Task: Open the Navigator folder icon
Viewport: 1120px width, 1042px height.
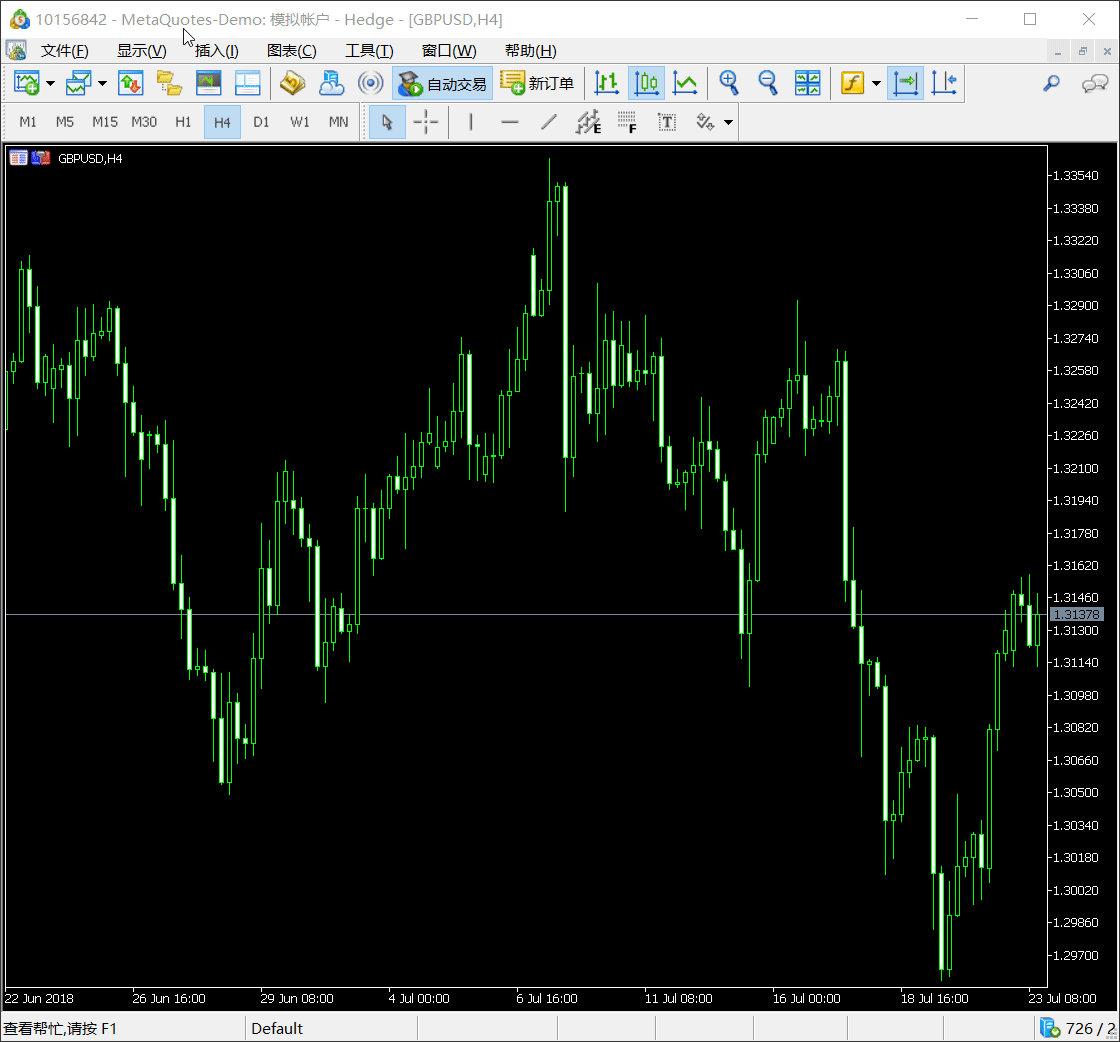Action: [x=169, y=84]
